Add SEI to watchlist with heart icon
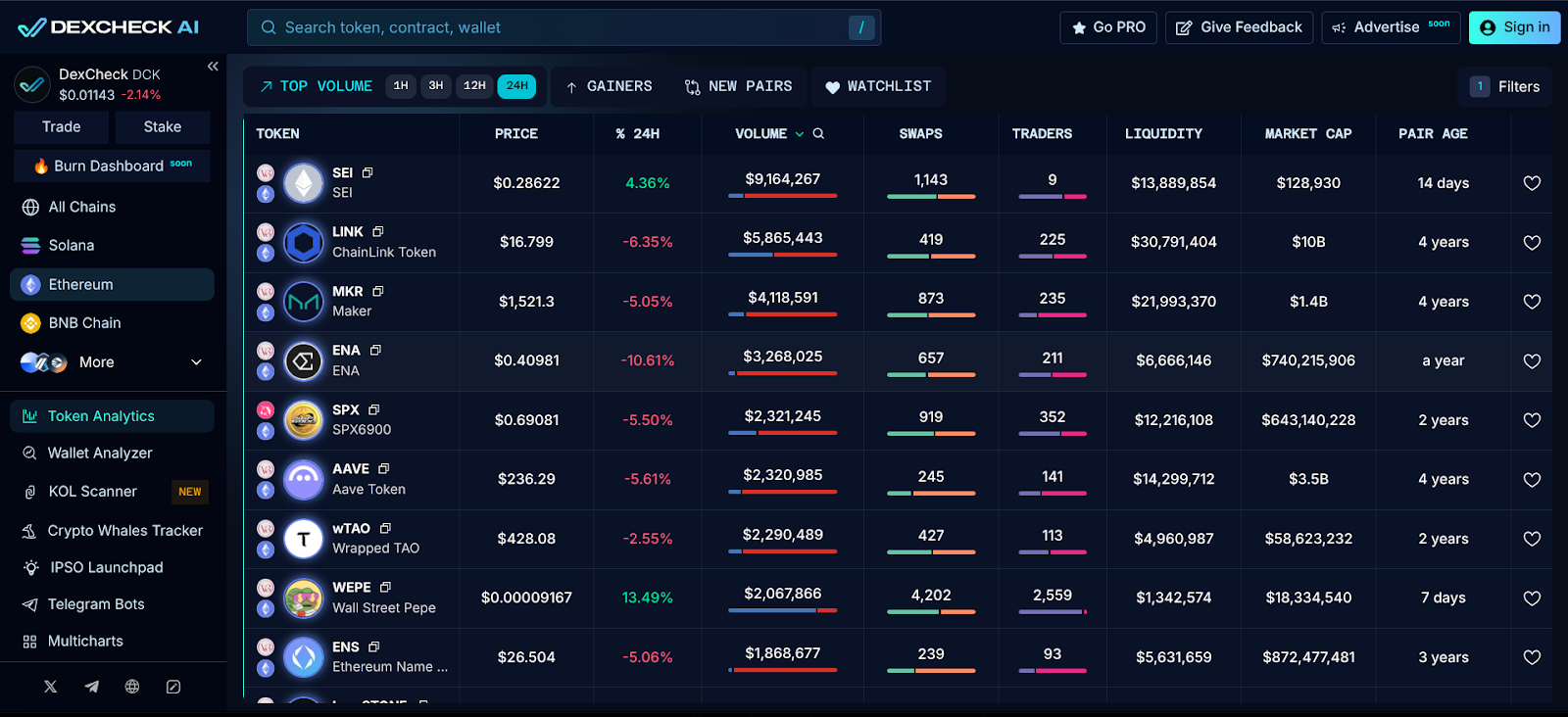The width and height of the screenshot is (1568, 717). [1532, 183]
